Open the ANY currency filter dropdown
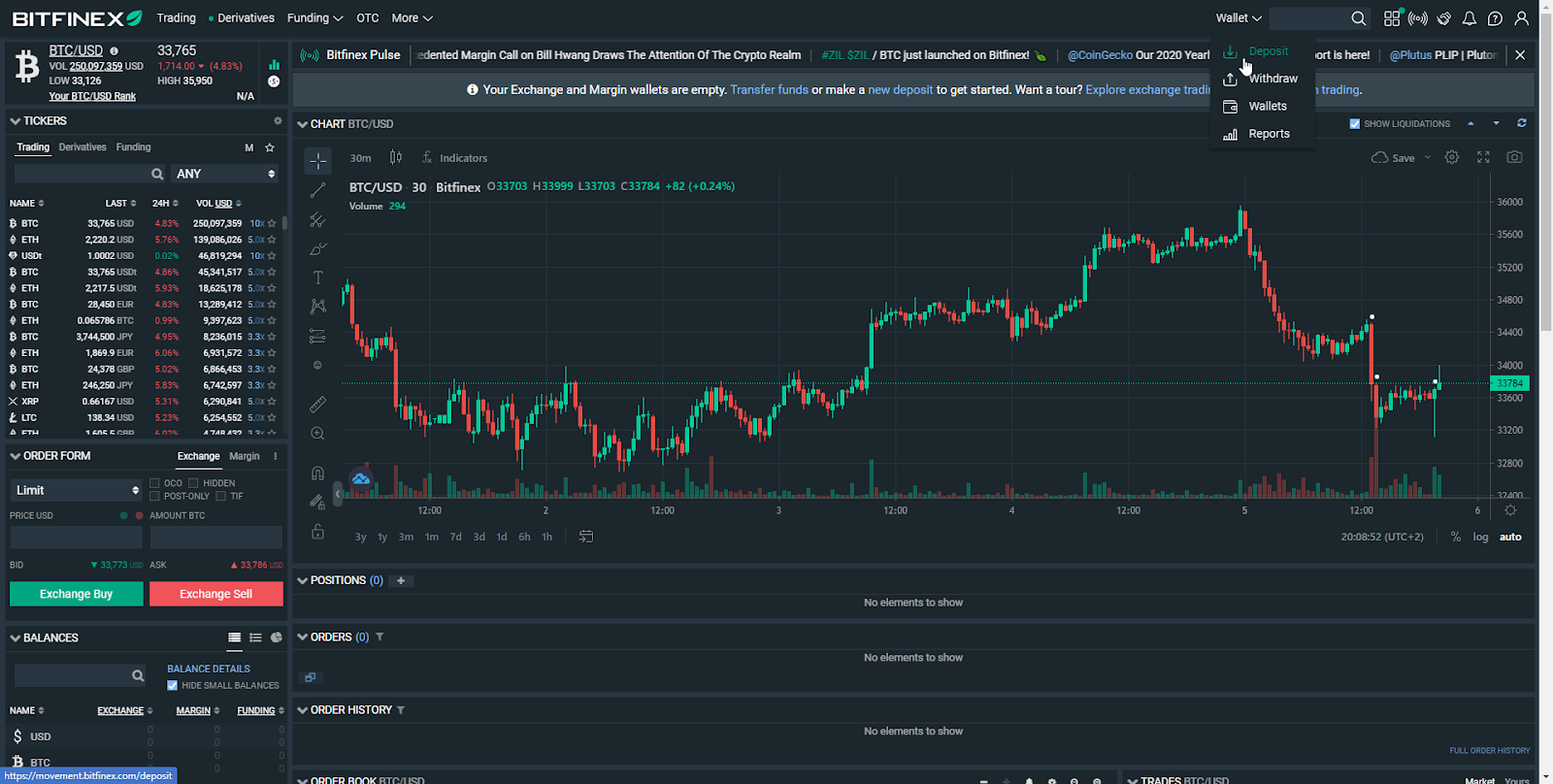This screenshot has height=784, width=1553. click(x=225, y=174)
